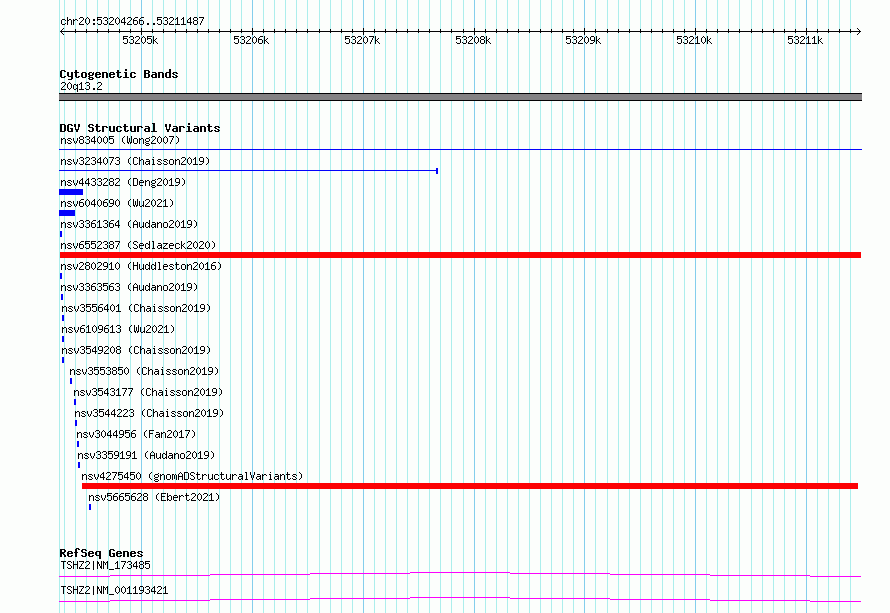Click the 20q13.2 cytogenetic band bar
Screen dimensions: 890x613
click(x=460, y=97)
